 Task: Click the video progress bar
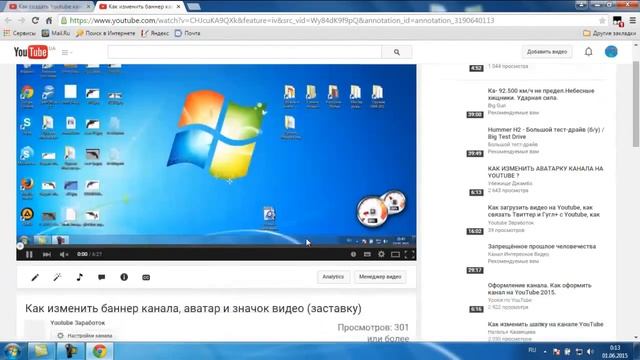pyautogui.click(x=216, y=246)
